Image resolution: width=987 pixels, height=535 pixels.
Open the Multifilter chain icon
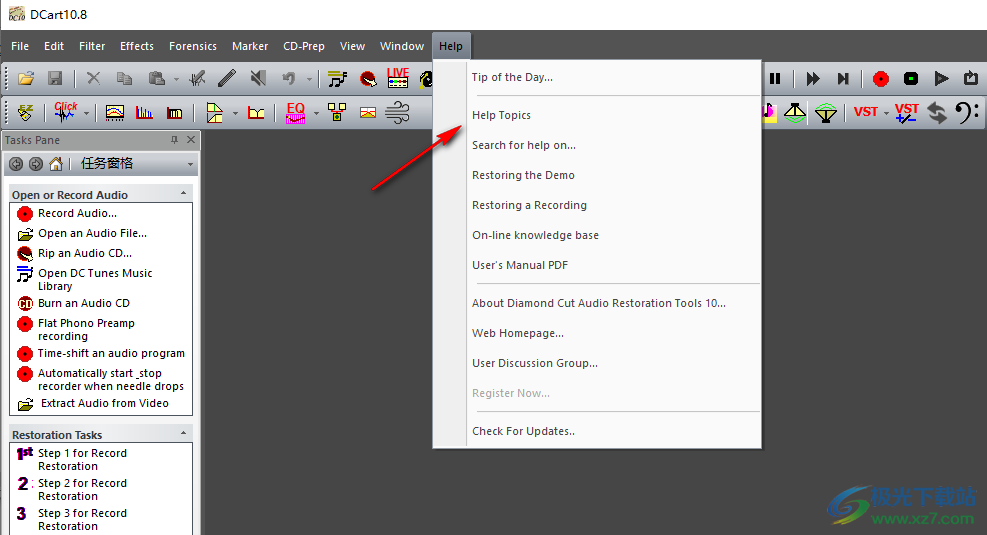[337, 113]
